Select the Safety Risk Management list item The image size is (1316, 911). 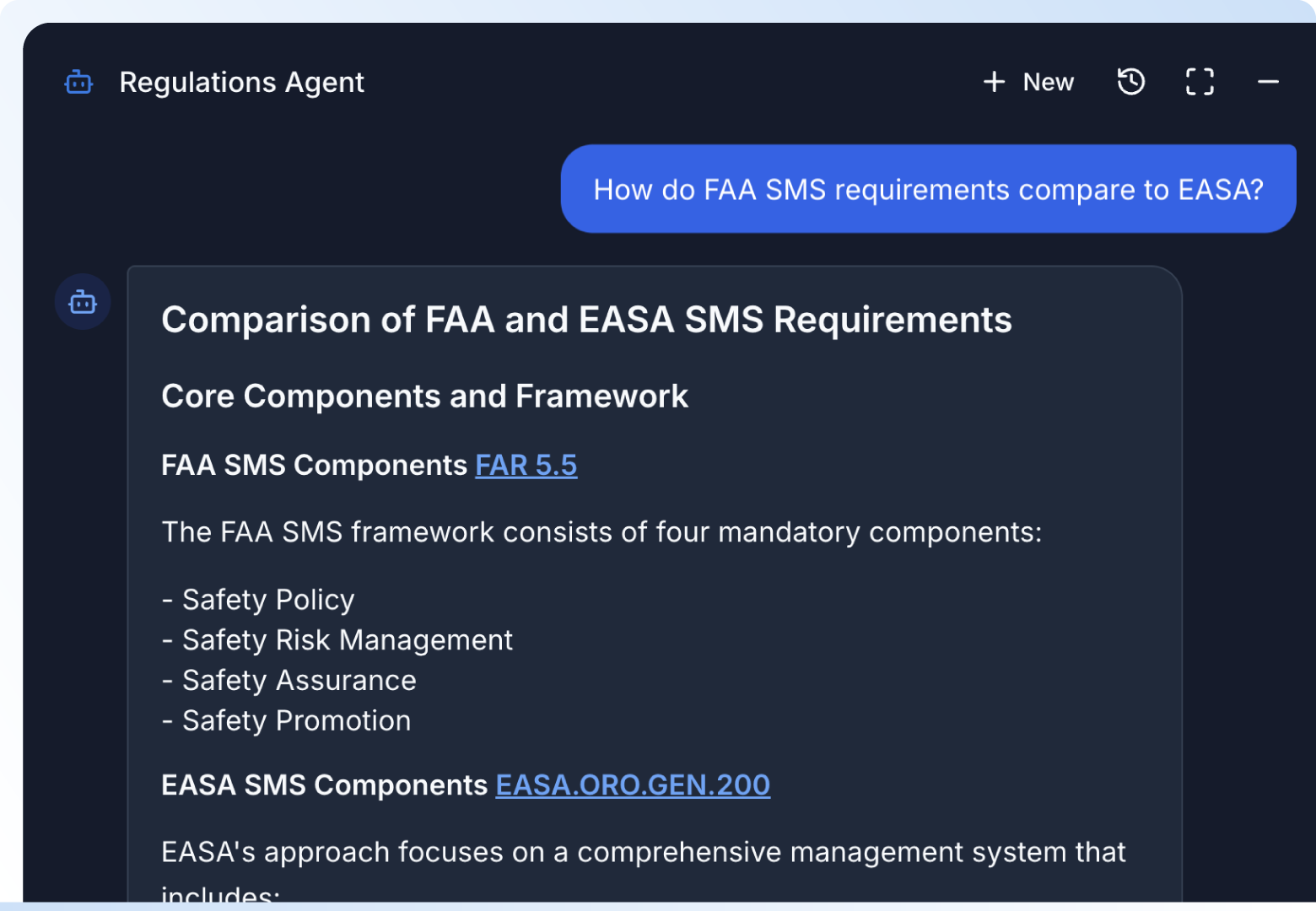[x=347, y=640]
